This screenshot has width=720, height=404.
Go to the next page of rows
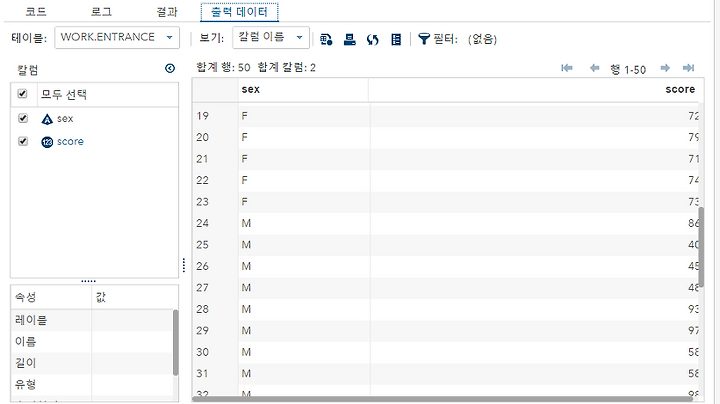click(665, 68)
